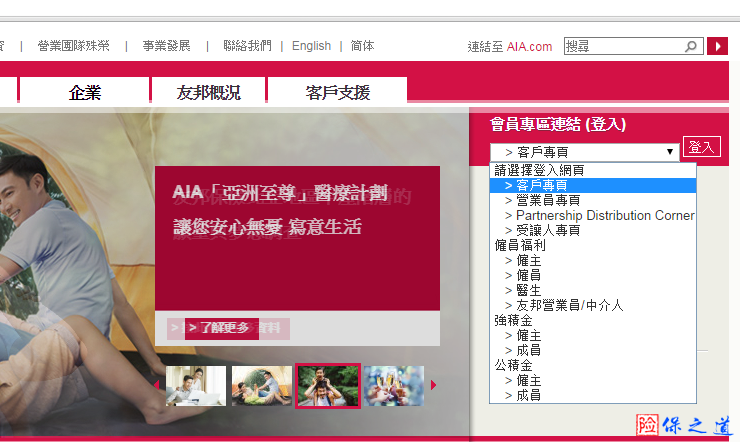This screenshot has width=740, height=442.
Task: Open the 客戶支援 navigation tab
Action: coord(337,91)
